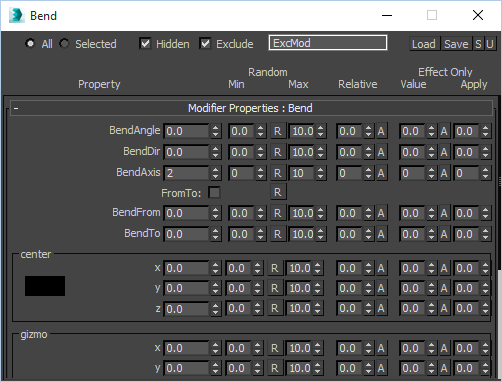
Task: Collapse the Modifier Properties : Bend rollout
Action: [x=251, y=108]
